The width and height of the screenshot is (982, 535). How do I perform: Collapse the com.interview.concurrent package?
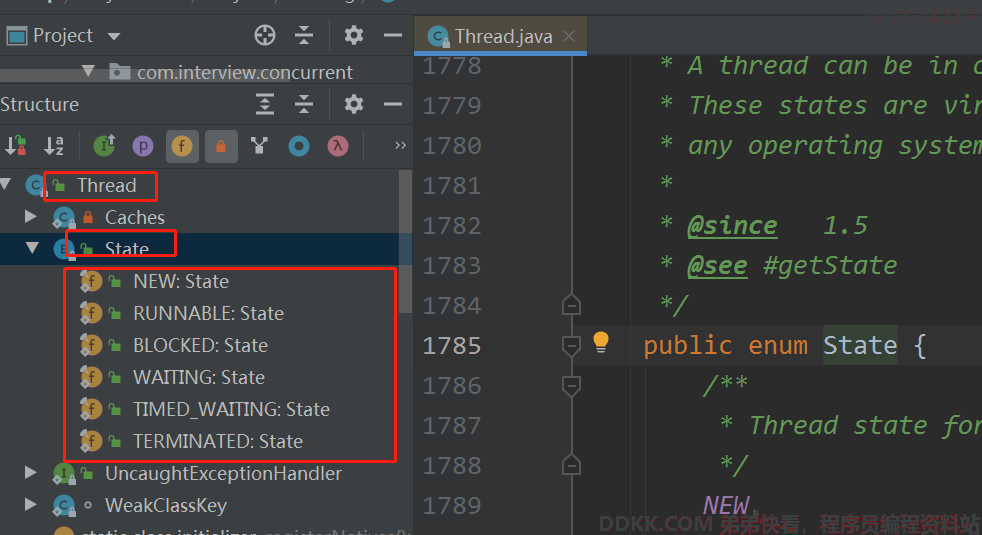click(88, 71)
